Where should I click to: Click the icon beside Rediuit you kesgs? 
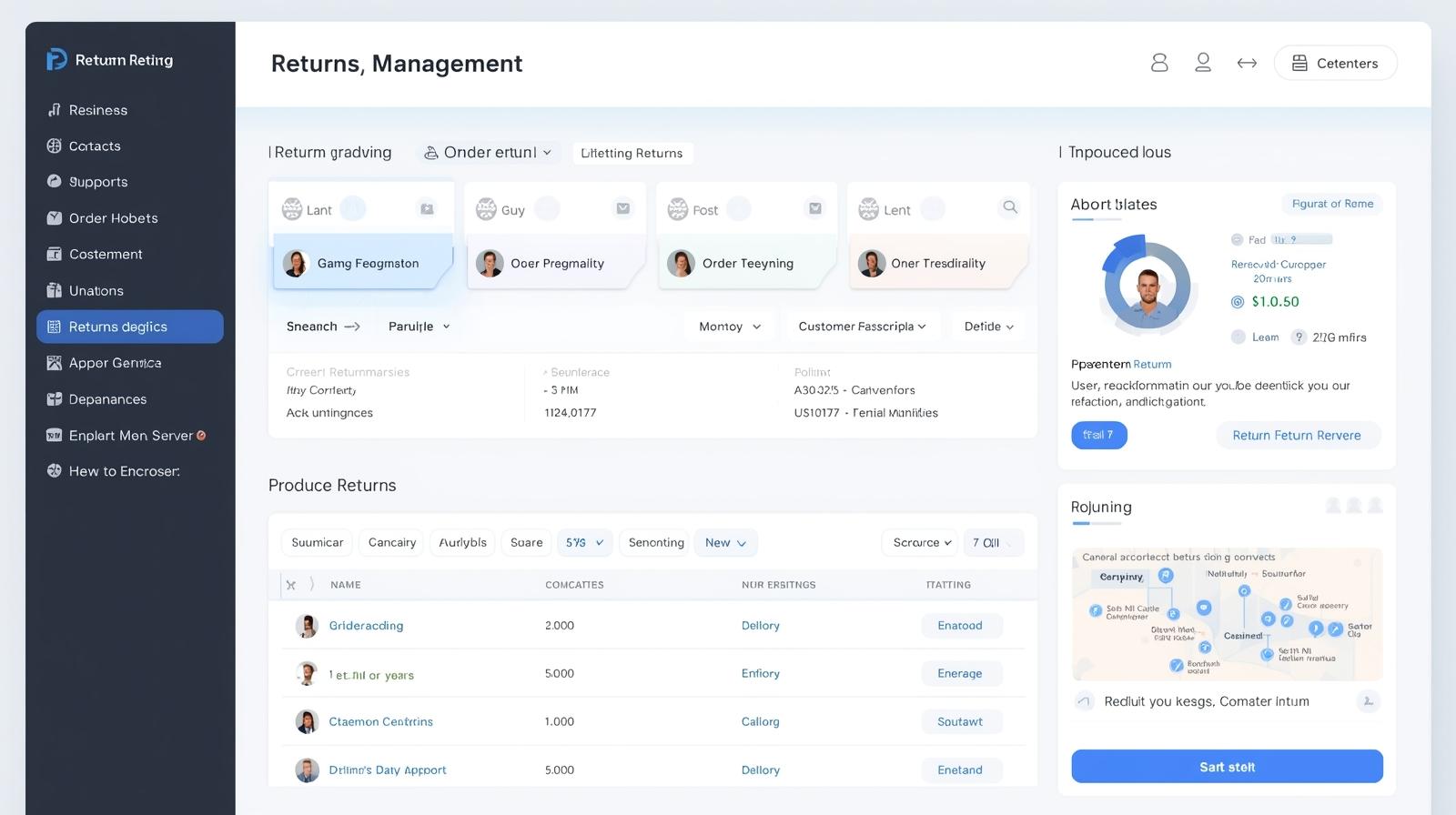pyautogui.click(x=1084, y=701)
